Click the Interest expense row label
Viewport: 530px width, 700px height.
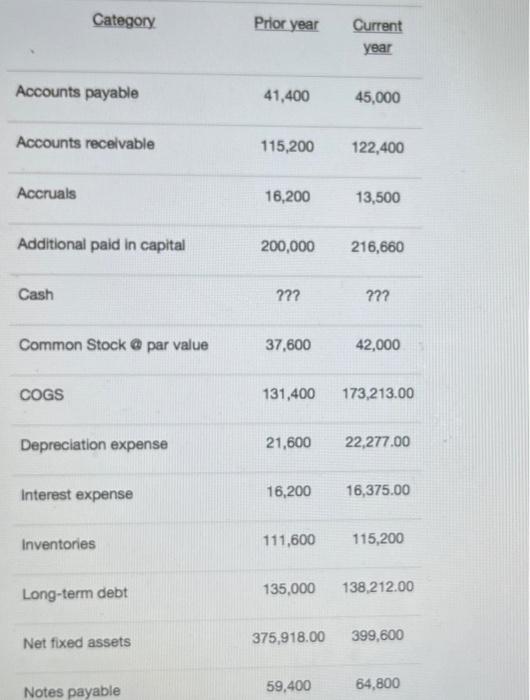coord(77,495)
